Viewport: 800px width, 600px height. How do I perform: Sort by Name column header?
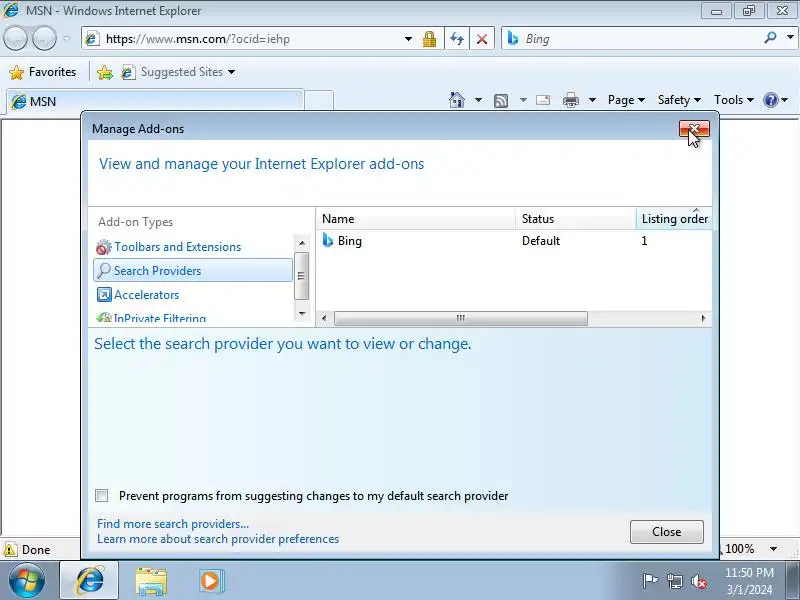coord(415,219)
